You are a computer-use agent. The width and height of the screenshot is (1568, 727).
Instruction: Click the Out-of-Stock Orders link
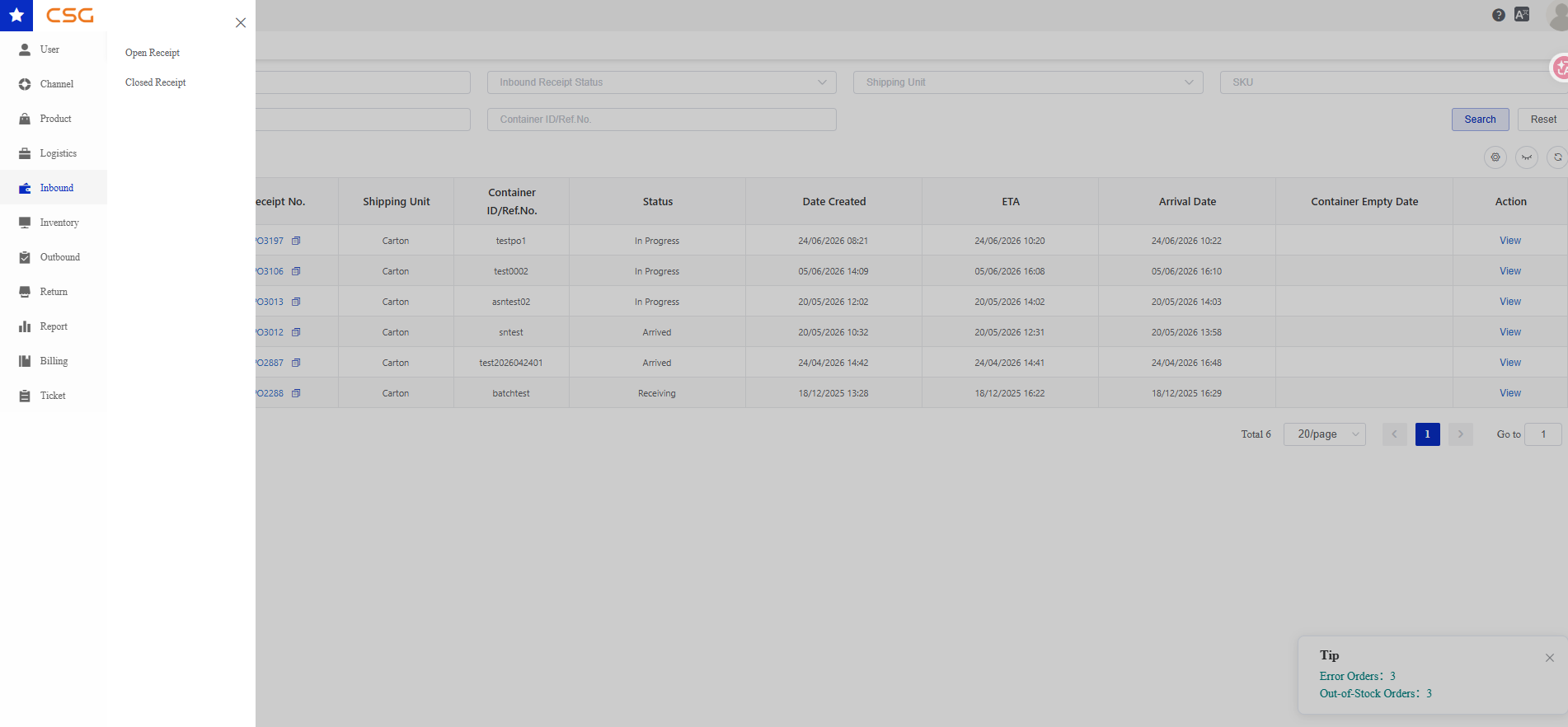(1376, 693)
